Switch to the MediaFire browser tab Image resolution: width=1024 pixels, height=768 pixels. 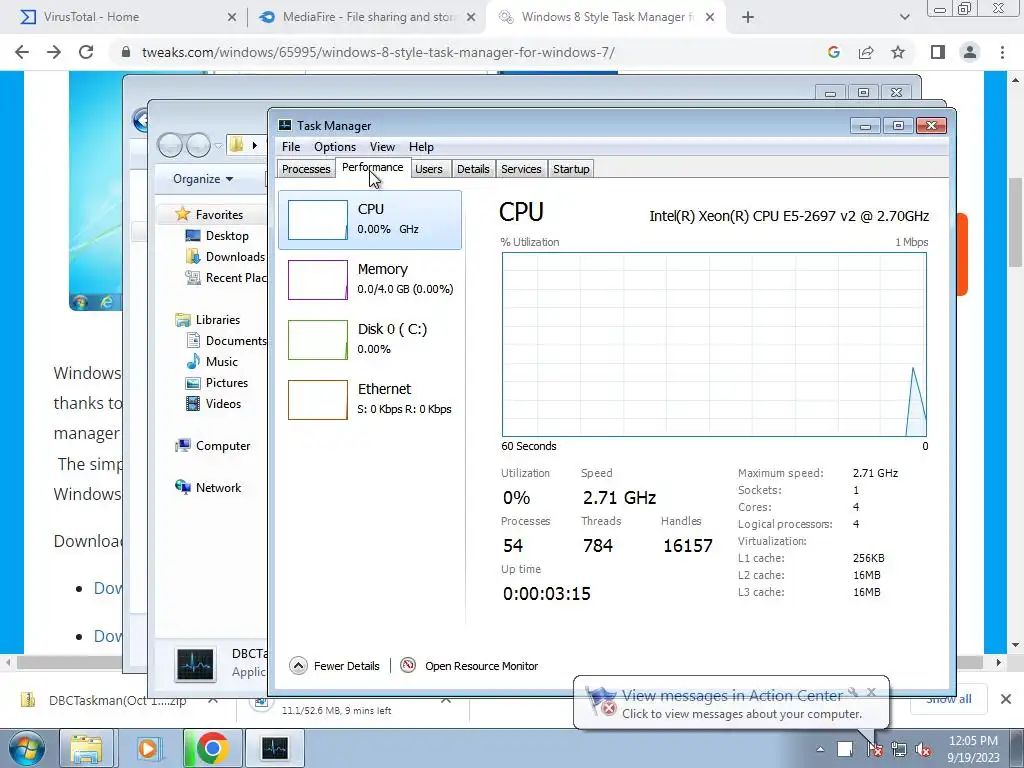pyautogui.click(x=368, y=17)
